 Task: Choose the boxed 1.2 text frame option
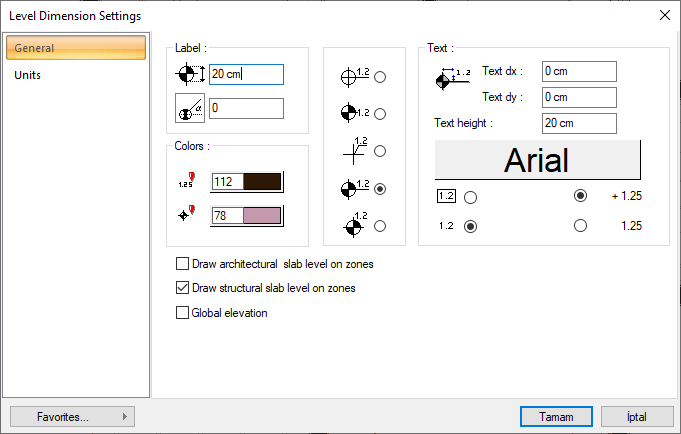point(471,197)
